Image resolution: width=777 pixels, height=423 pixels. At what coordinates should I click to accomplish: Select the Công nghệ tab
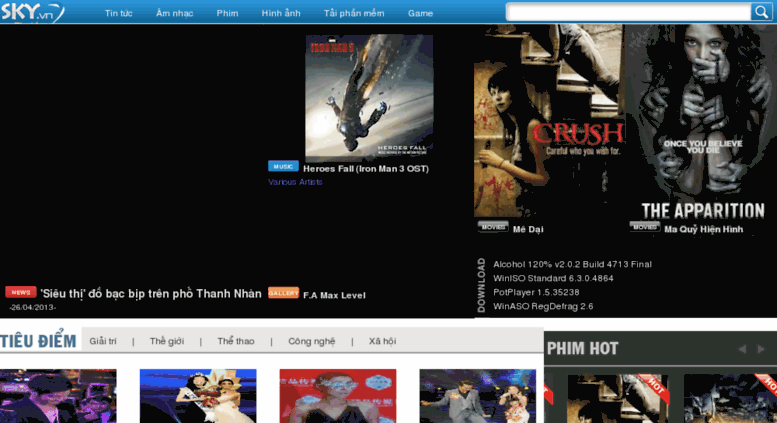[312, 341]
